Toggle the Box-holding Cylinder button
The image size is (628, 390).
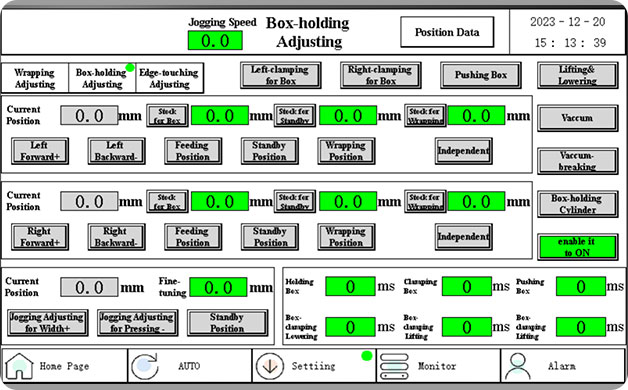[577, 204]
